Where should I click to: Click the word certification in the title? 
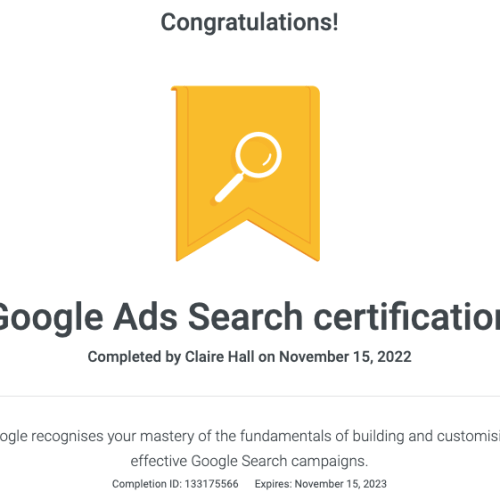407,317
